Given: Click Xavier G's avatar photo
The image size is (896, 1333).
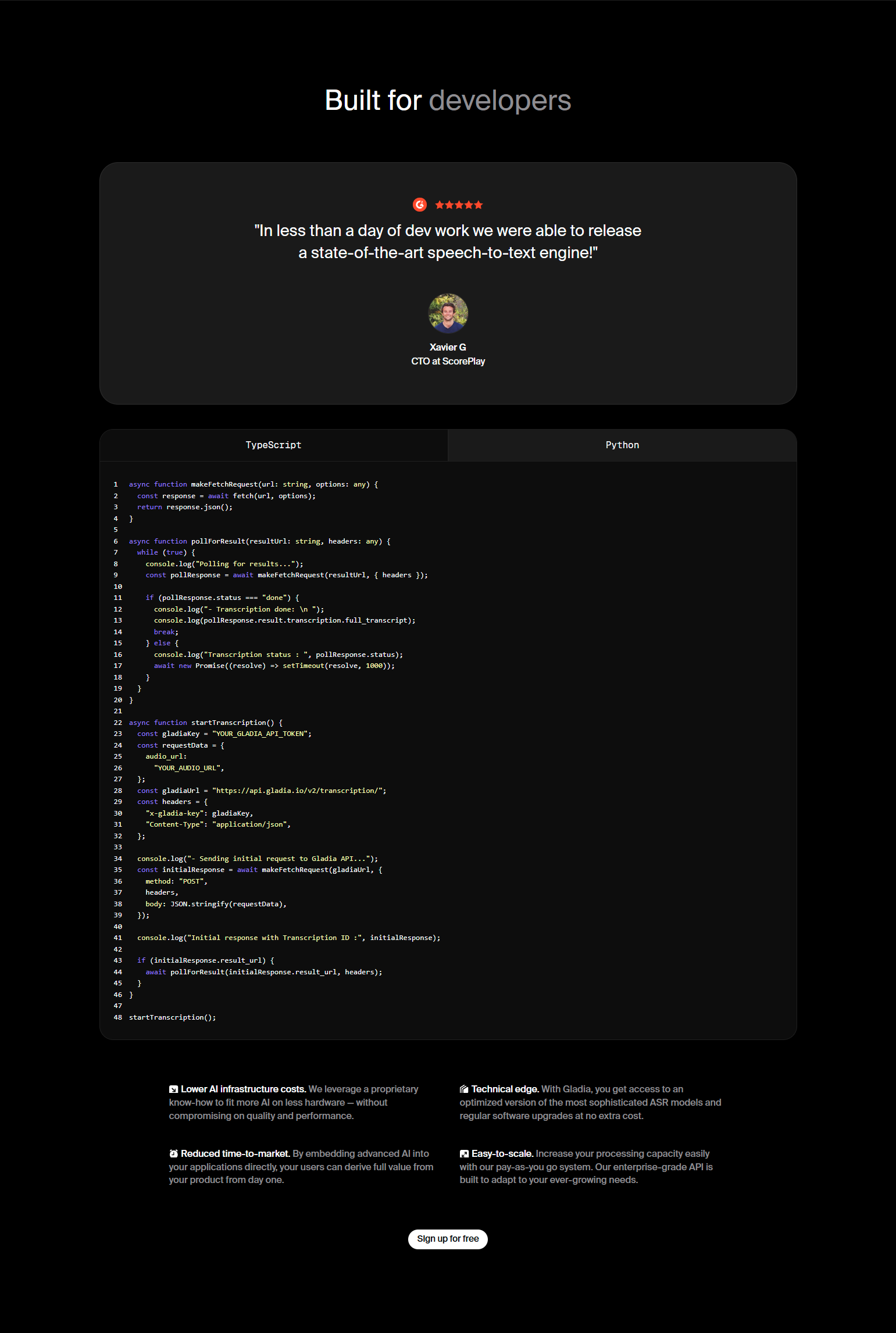Looking at the screenshot, I should click(x=448, y=313).
